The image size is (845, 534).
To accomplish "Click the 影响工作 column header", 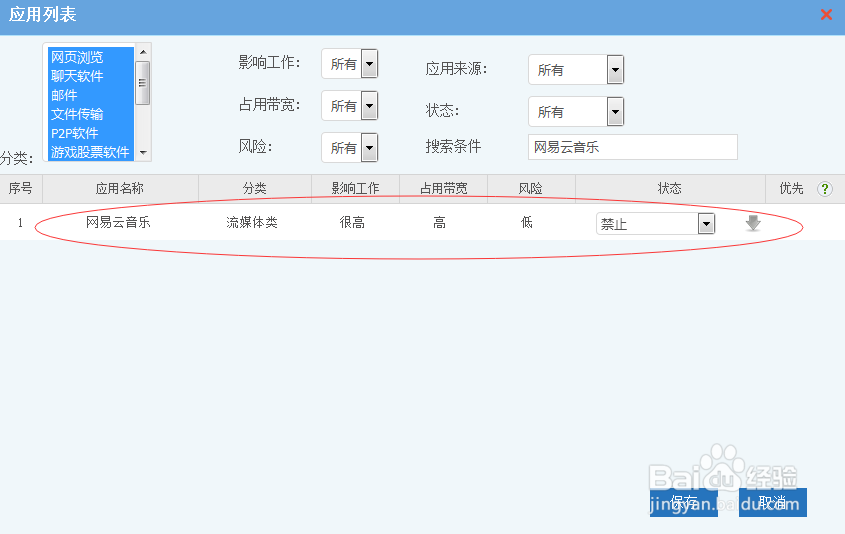I will click(355, 189).
